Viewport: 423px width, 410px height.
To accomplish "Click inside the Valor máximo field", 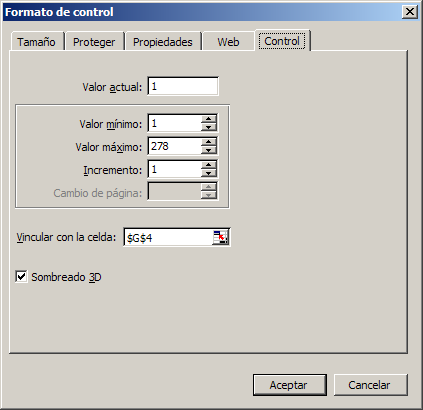I will [x=174, y=146].
